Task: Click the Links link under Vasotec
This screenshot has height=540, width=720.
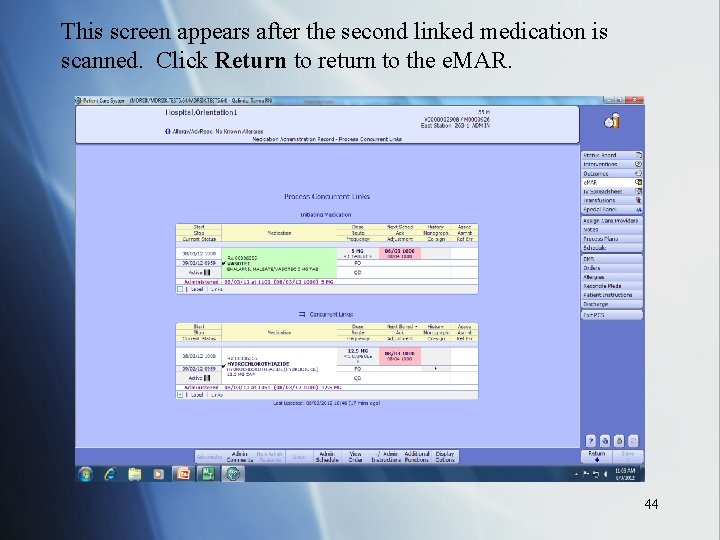Action: pos(217,289)
